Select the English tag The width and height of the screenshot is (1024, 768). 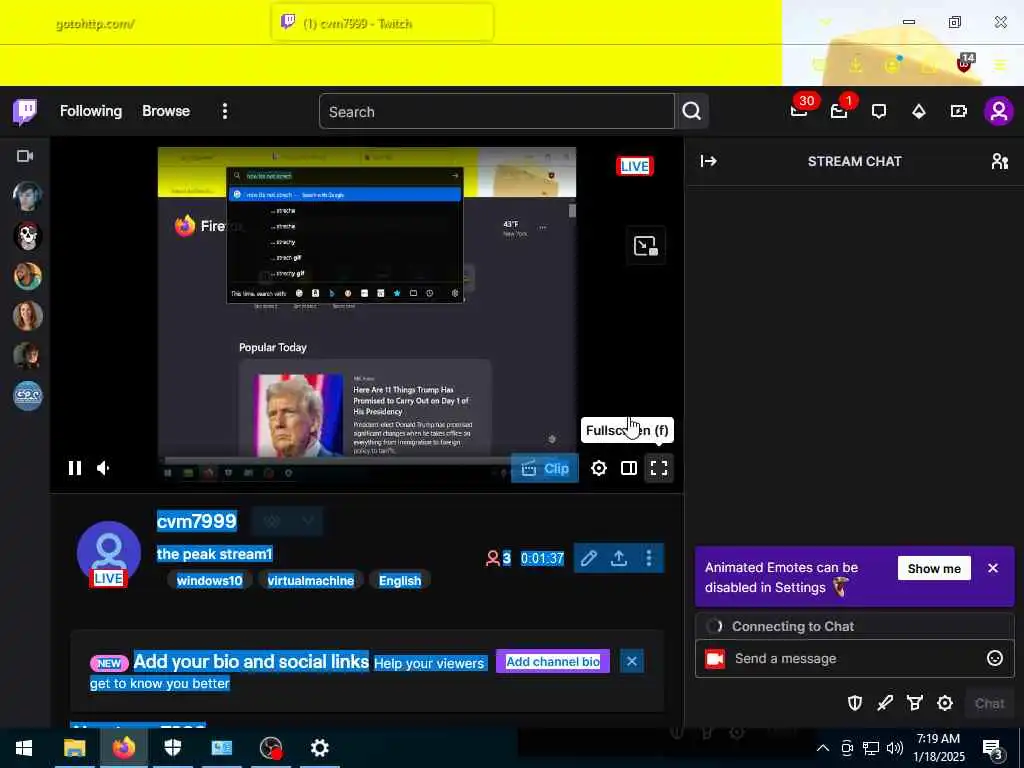(400, 581)
